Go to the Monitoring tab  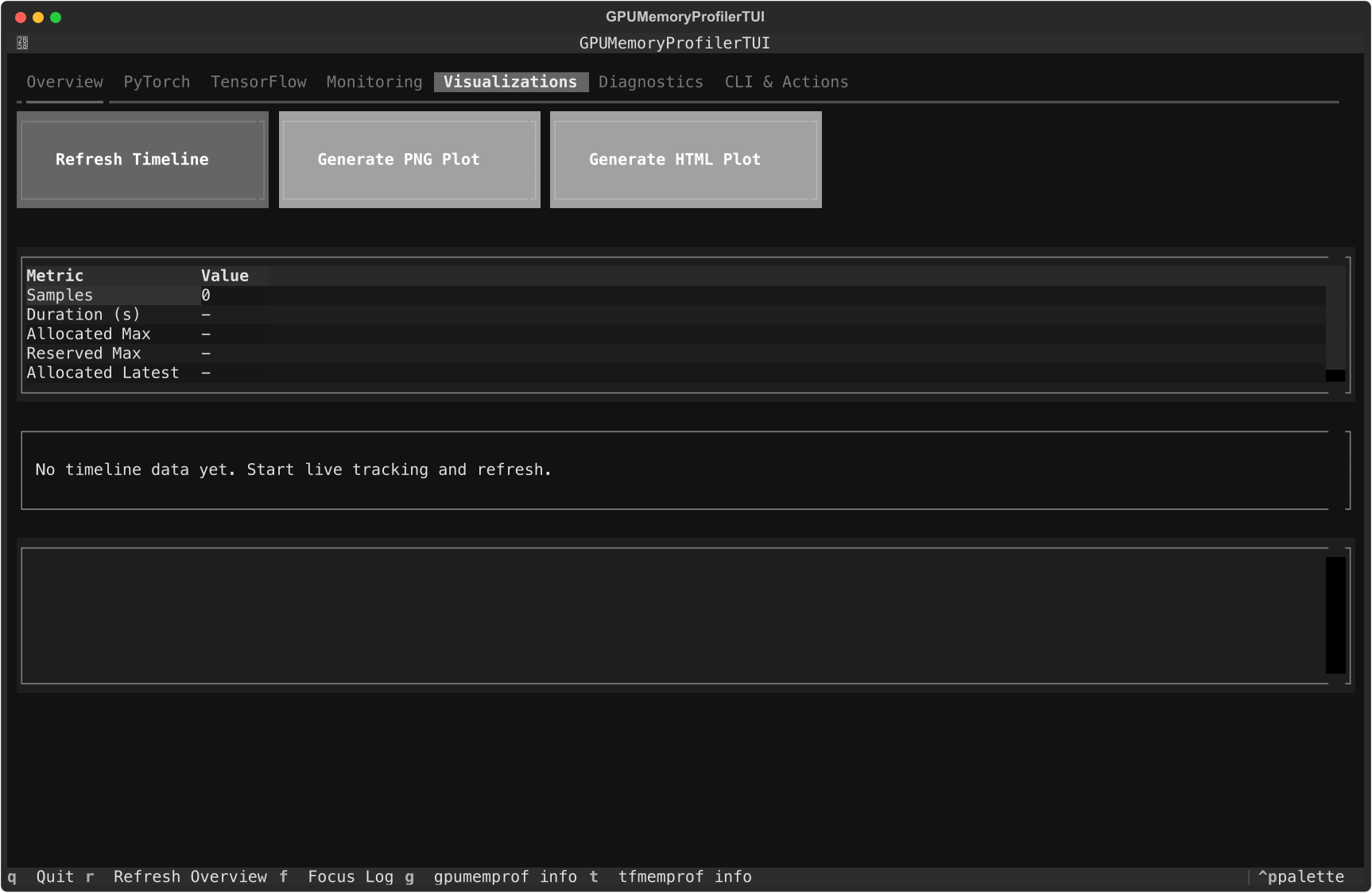click(x=374, y=82)
